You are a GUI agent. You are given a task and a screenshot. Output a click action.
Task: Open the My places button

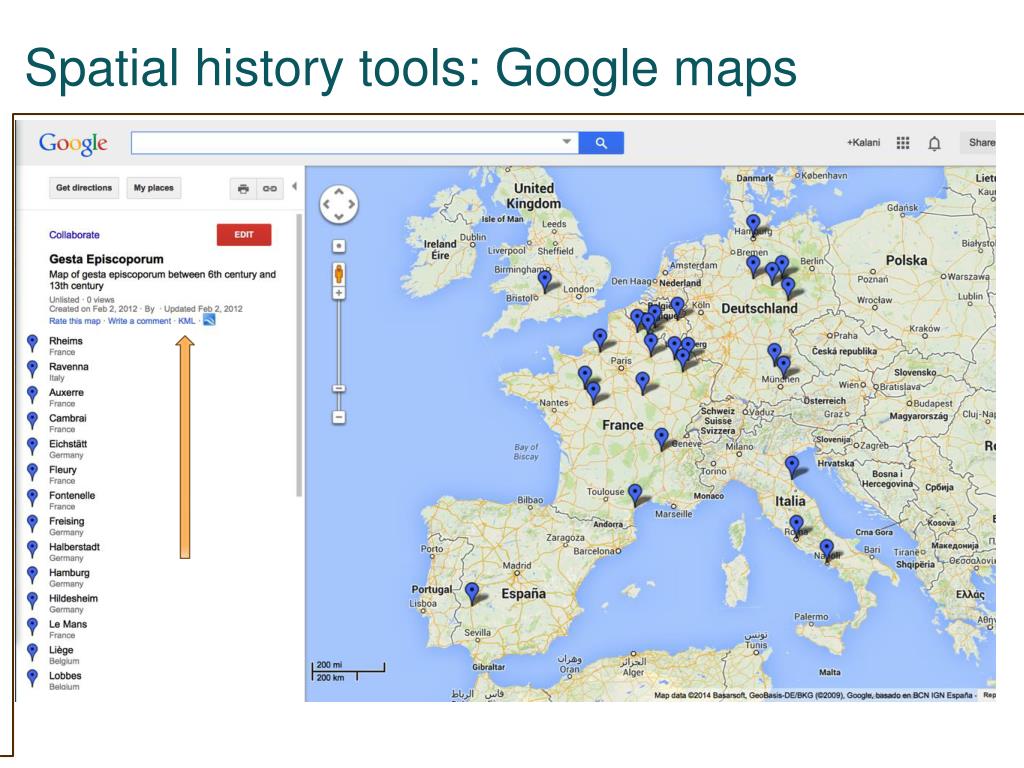coord(153,188)
